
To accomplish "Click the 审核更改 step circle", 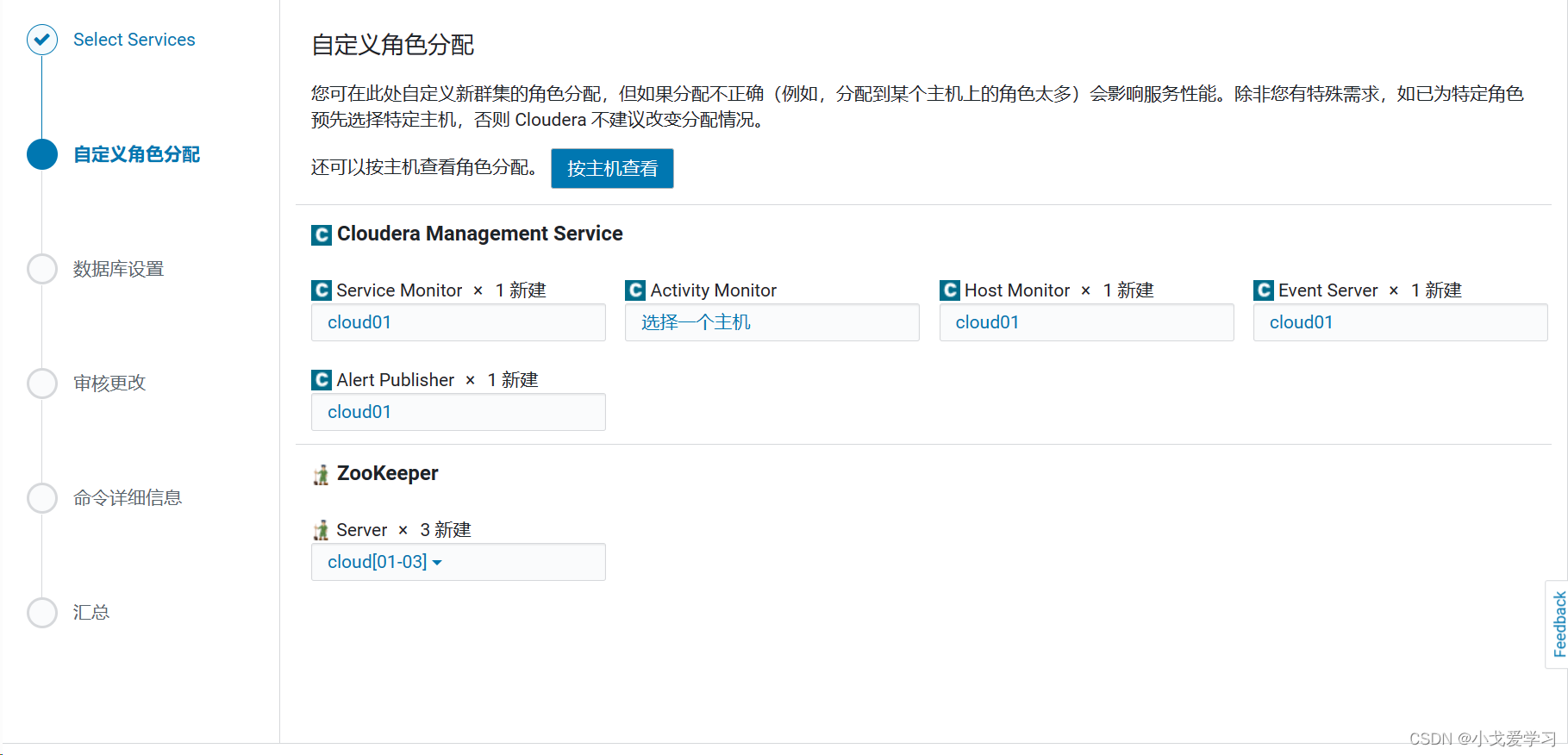I will tap(42, 384).
